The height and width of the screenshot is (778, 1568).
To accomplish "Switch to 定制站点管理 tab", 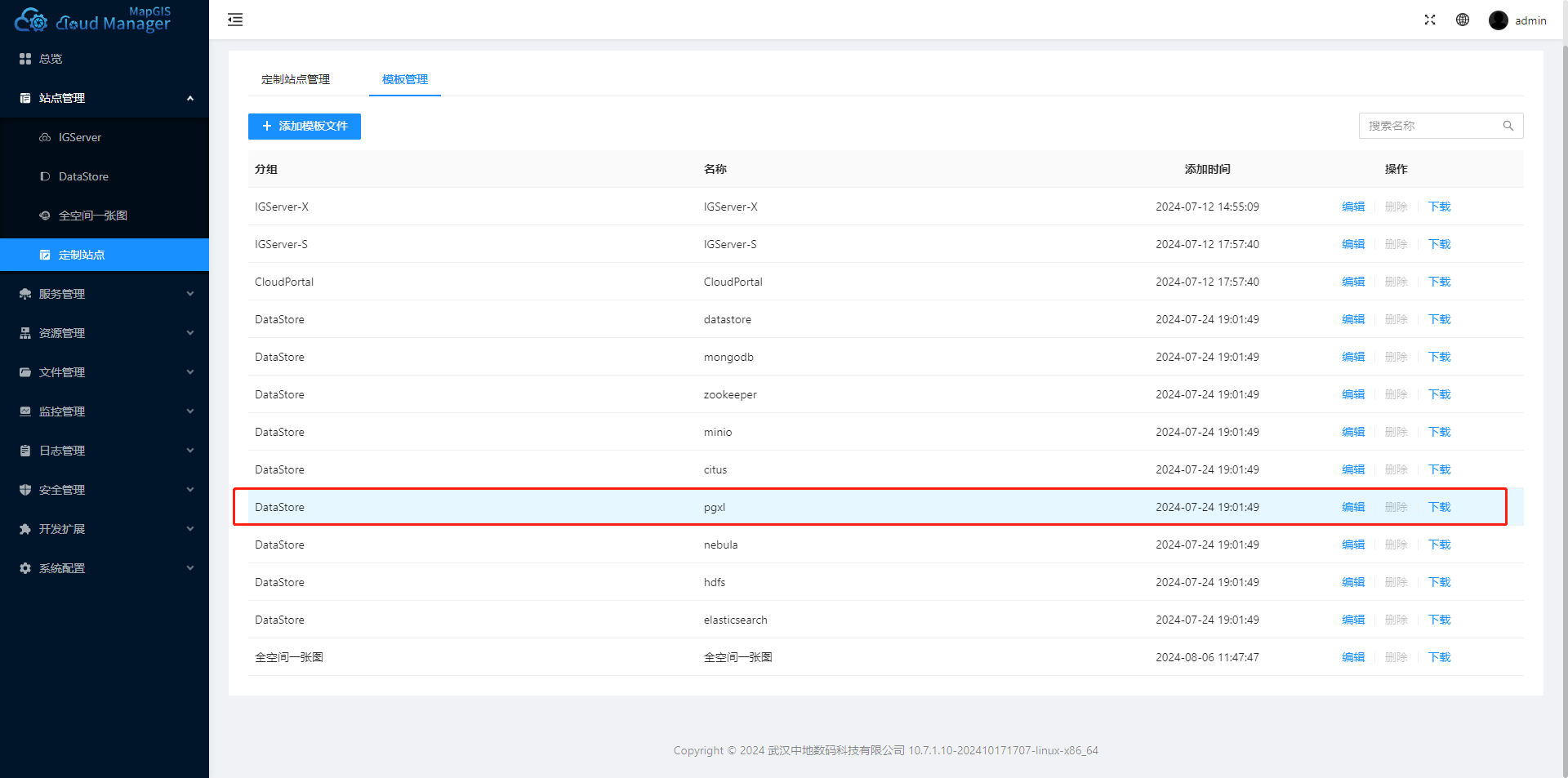I will coord(296,79).
